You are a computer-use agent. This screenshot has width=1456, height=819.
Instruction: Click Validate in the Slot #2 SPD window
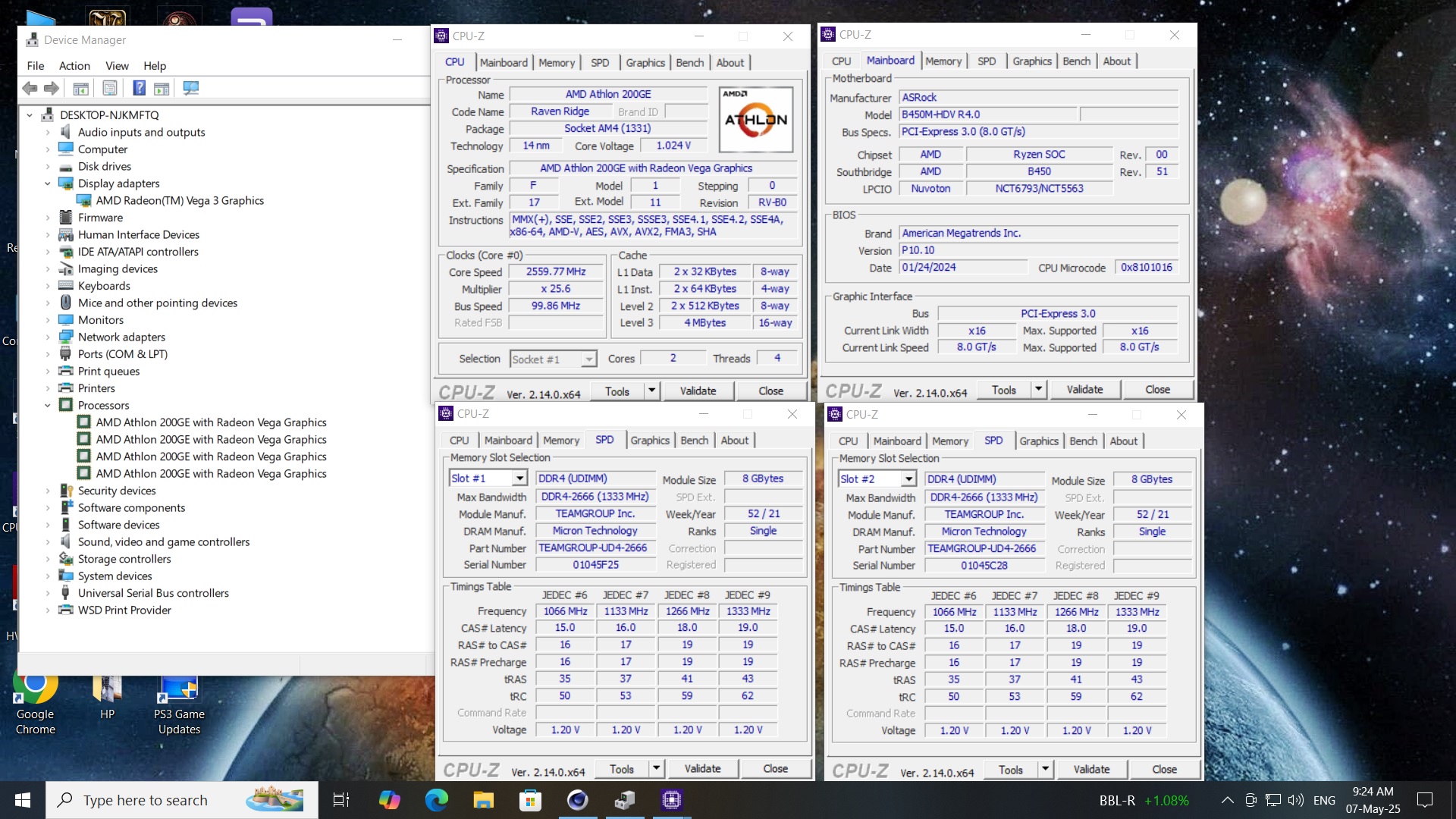[1091, 770]
